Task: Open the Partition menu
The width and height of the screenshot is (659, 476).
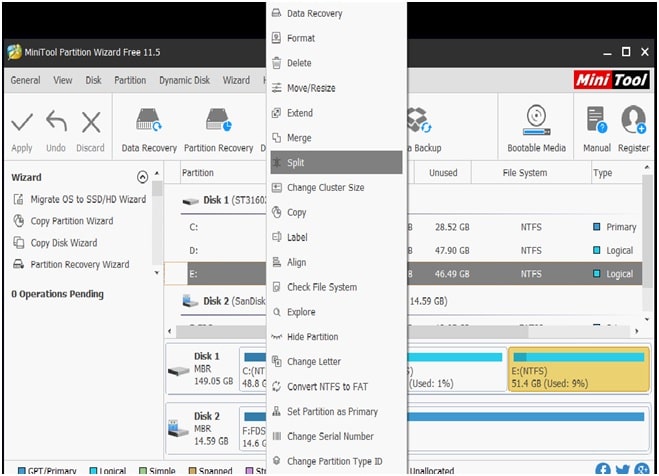Action: pos(130,80)
